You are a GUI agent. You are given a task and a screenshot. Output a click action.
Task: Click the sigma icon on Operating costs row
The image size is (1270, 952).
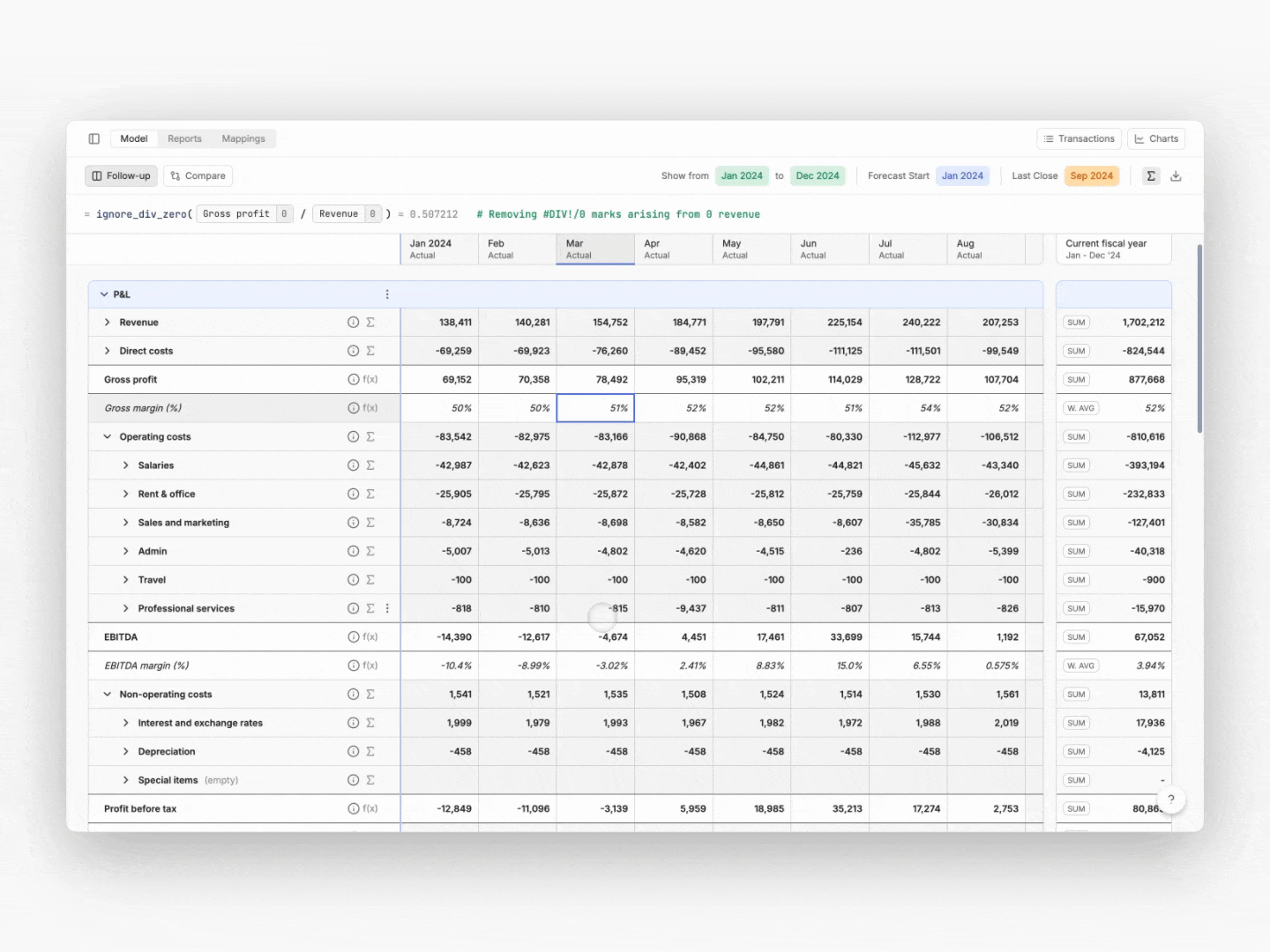pos(370,437)
